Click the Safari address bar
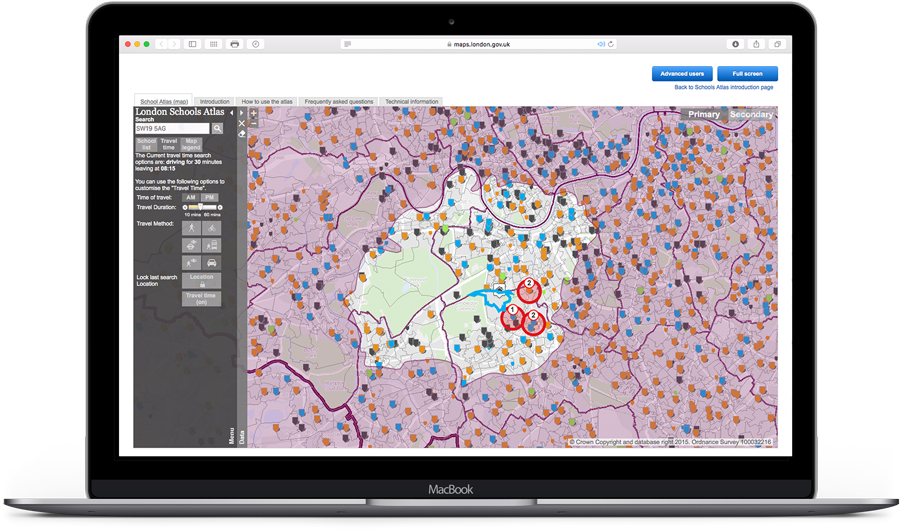 [479, 44]
